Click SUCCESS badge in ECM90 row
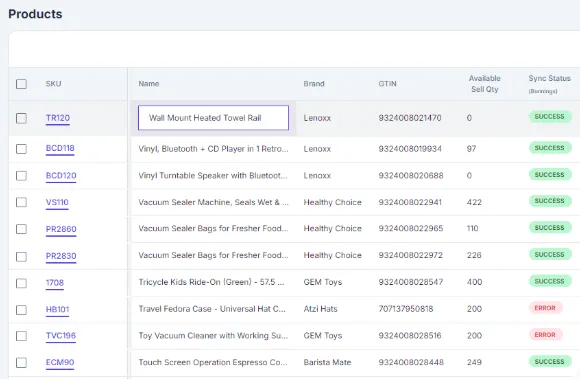 pyautogui.click(x=550, y=362)
